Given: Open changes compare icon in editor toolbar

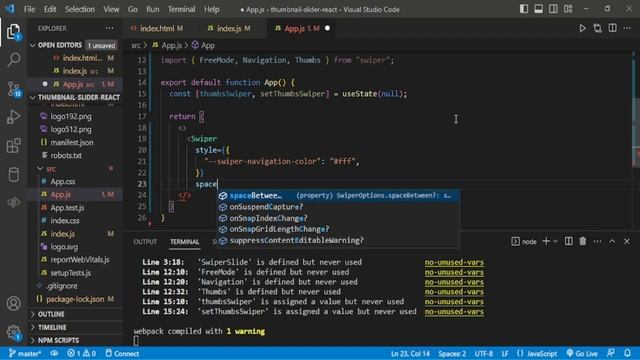Looking at the screenshot, I should (x=598, y=28).
